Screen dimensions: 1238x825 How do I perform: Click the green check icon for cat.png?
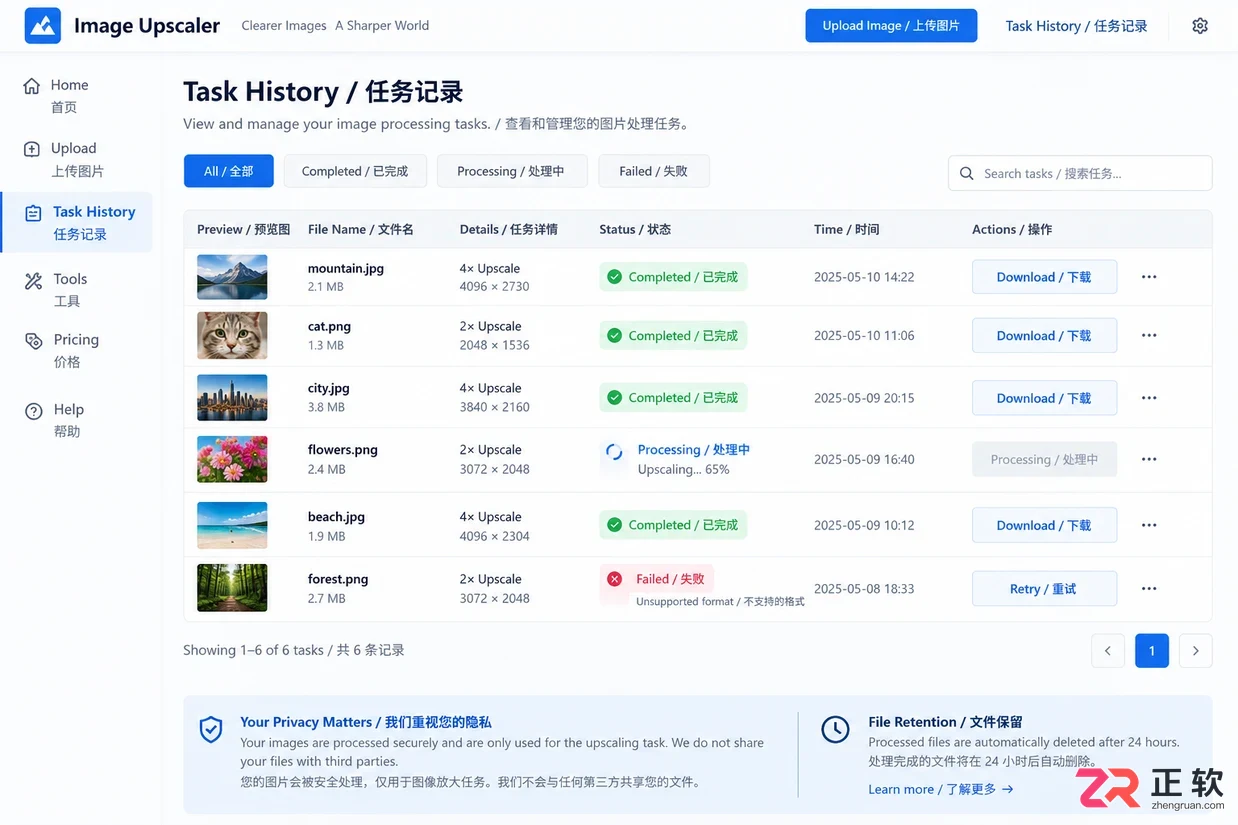(x=614, y=336)
